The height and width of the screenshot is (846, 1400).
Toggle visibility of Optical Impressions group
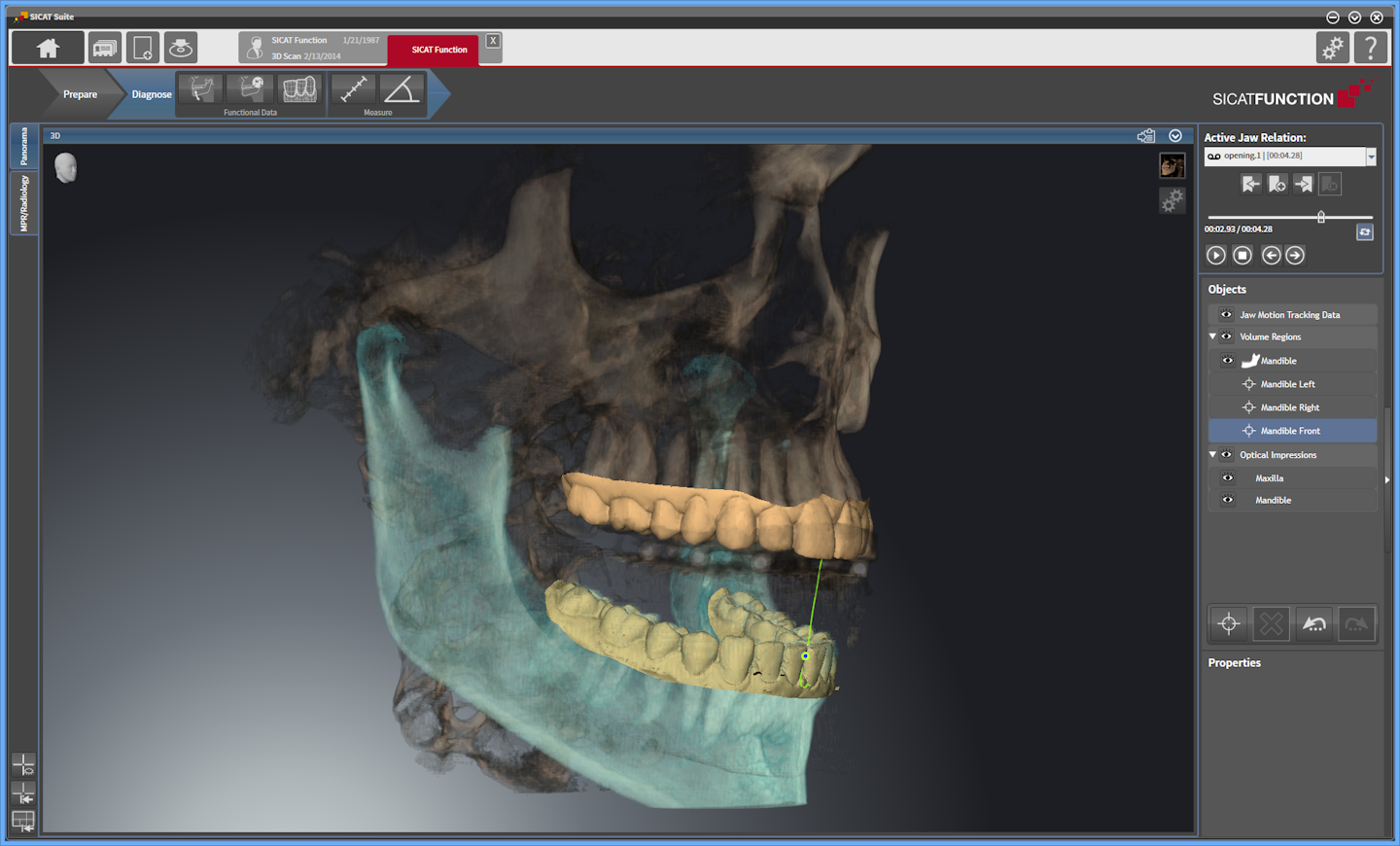[1227, 455]
